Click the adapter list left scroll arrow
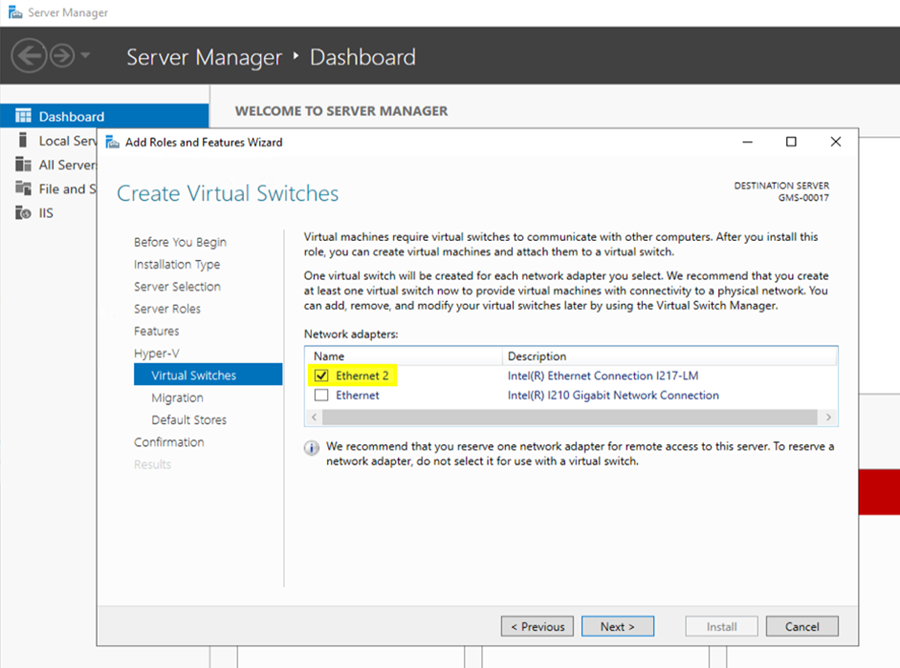This screenshot has width=900, height=668. click(x=314, y=416)
